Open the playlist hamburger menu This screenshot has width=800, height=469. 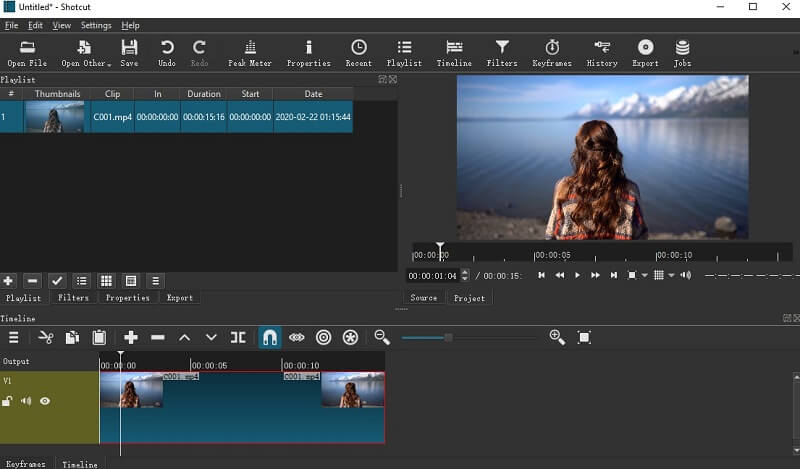pyautogui.click(x=156, y=281)
